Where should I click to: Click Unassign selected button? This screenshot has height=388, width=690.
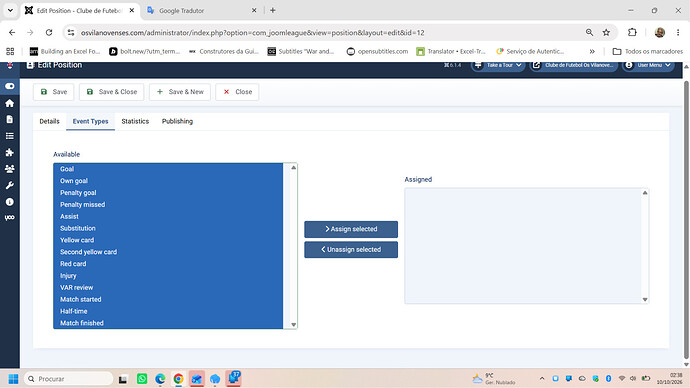coord(351,249)
